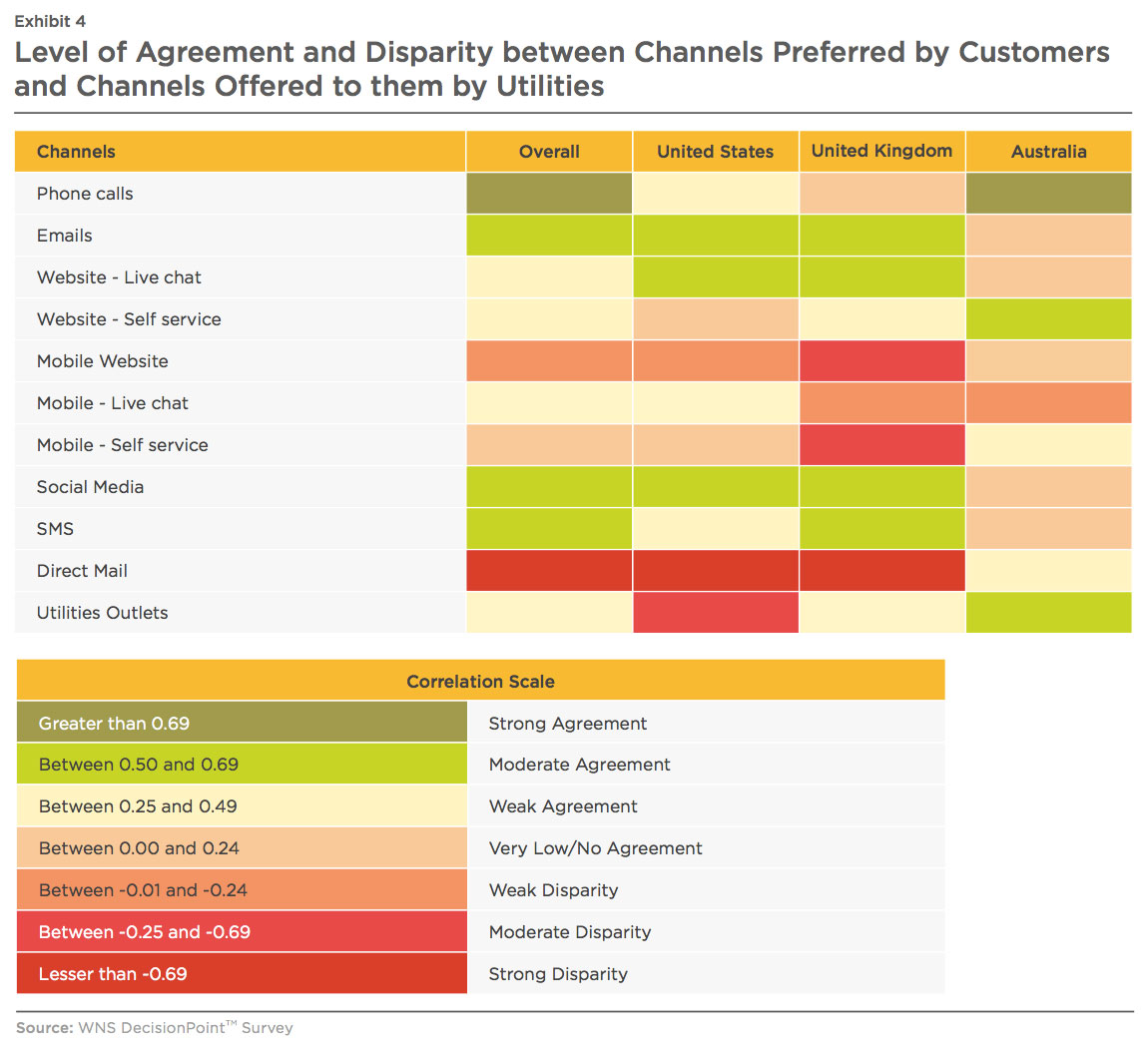1148x1048 pixels.
Task: Select the 'Mobile Website' row label
Action: click(103, 360)
